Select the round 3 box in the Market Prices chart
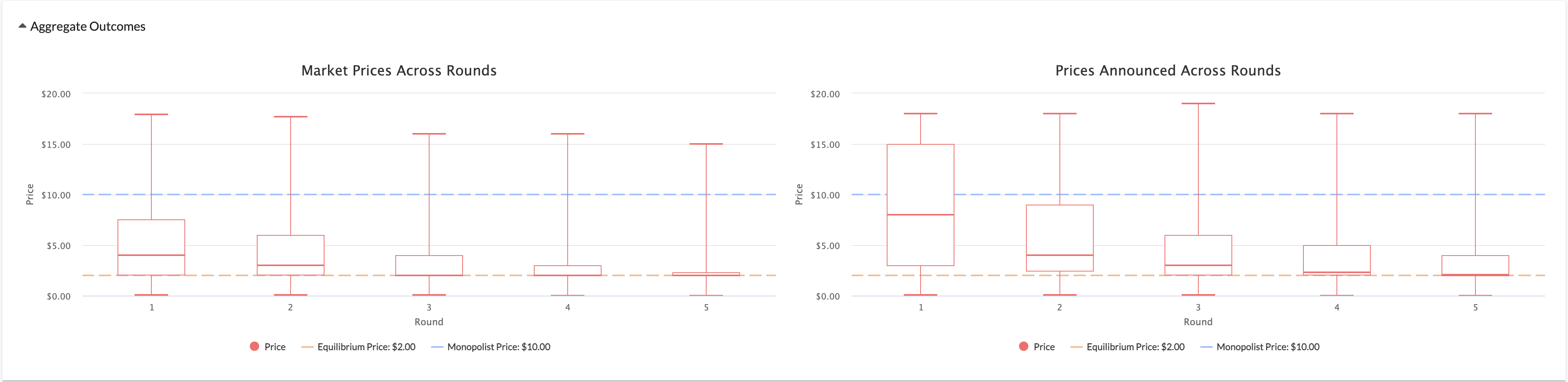 point(429,265)
